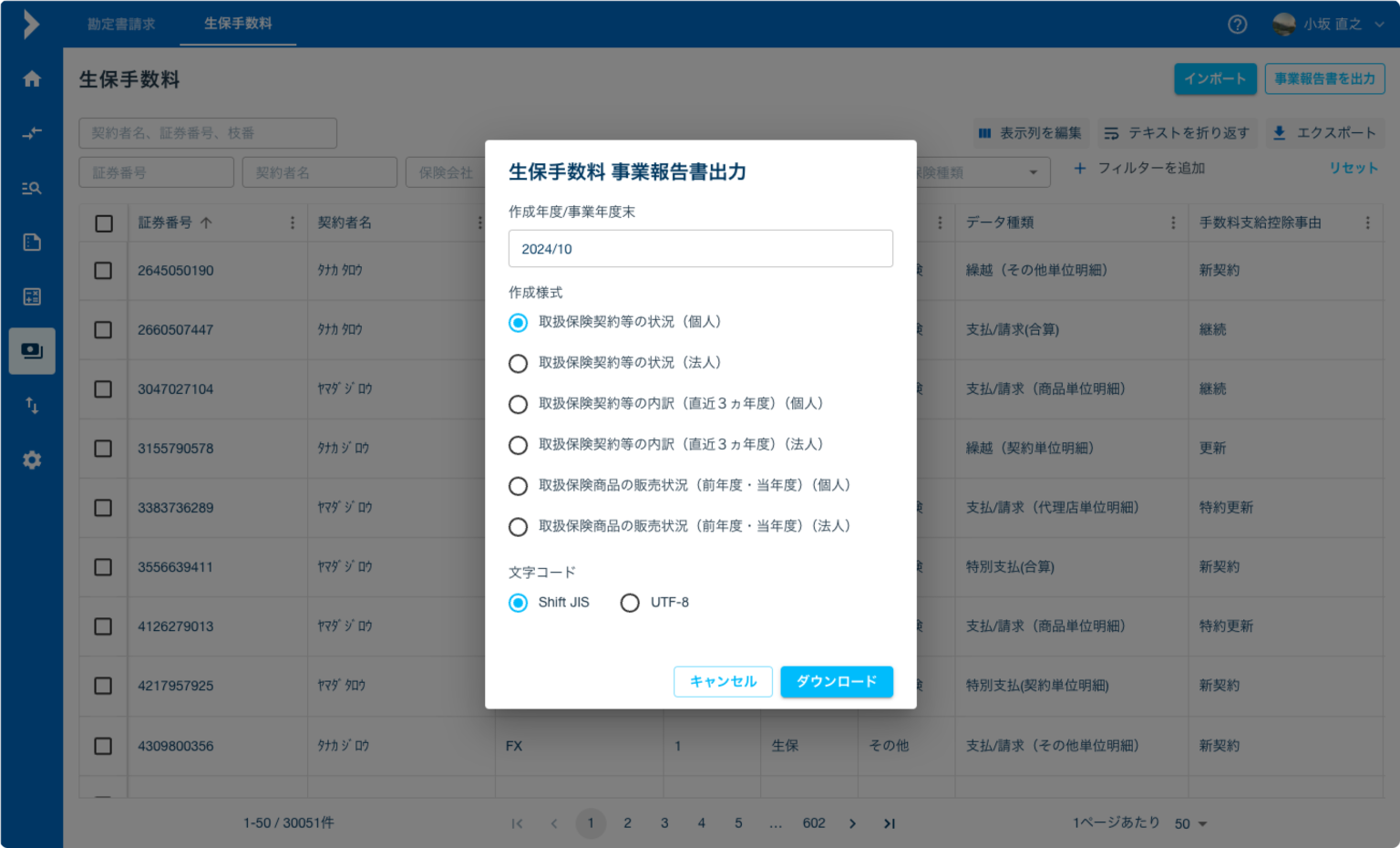Open the rows-per-page dropdown showing 50
This screenshot has width=1400, height=848.
1190,822
